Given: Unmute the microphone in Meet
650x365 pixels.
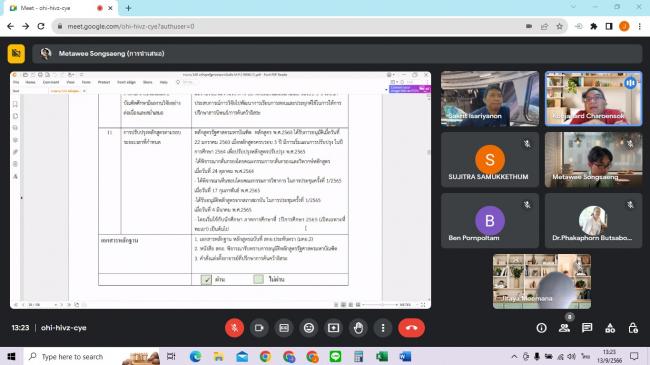Looking at the screenshot, I should coord(234,328).
